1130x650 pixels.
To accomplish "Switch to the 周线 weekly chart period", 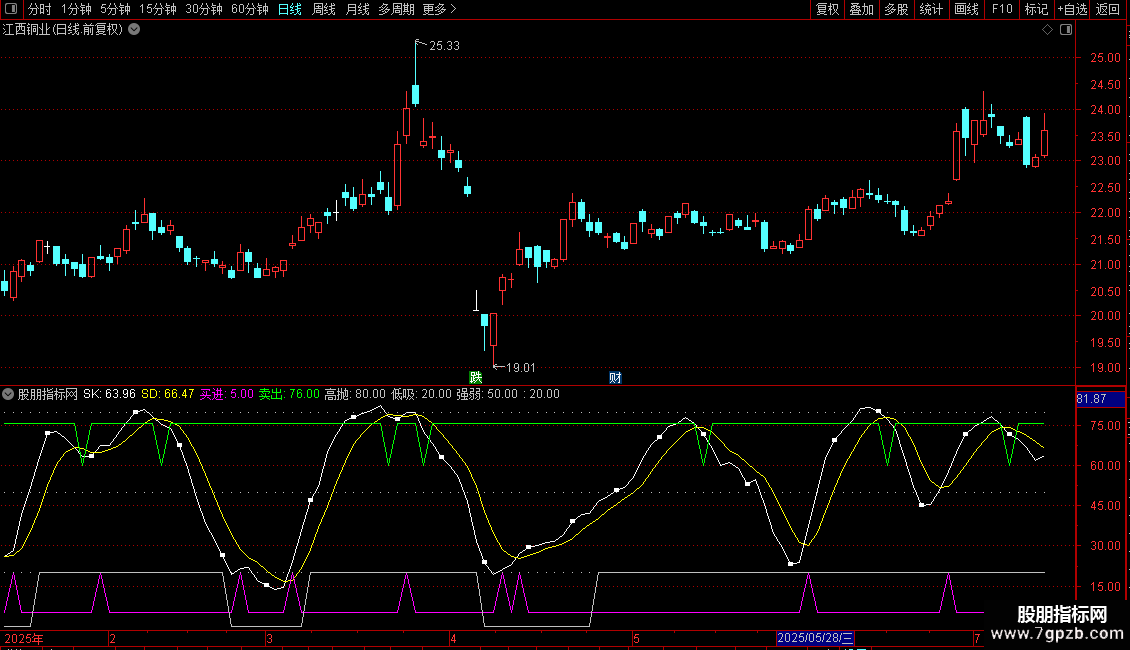I will tap(323, 9).
